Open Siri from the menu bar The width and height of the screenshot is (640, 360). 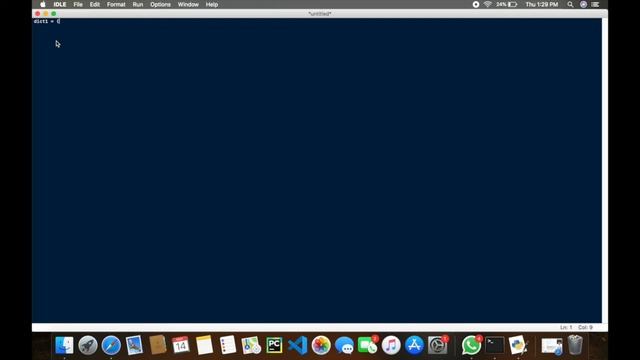[x=583, y=4]
